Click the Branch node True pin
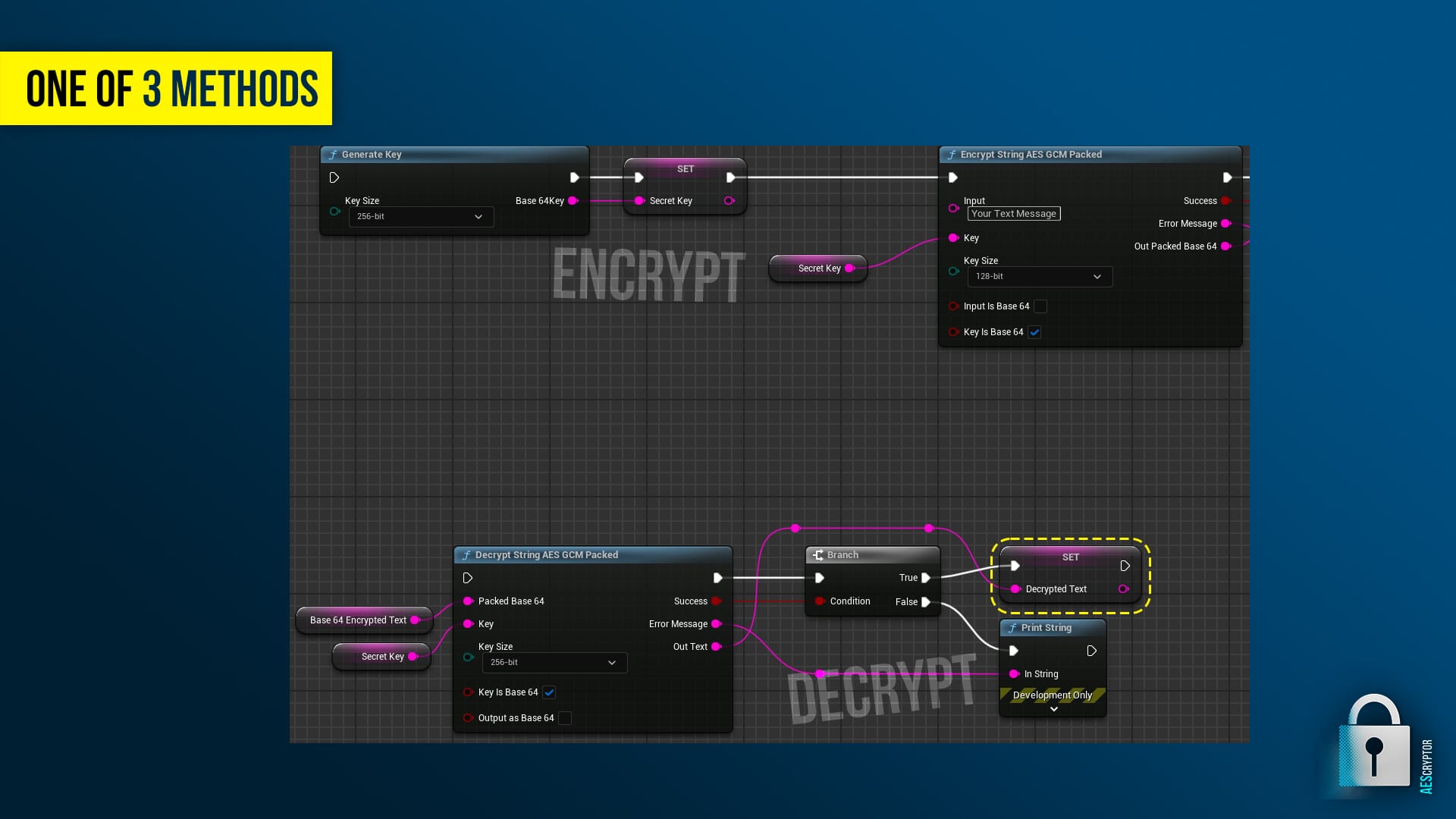The image size is (1456, 819). tap(926, 578)
